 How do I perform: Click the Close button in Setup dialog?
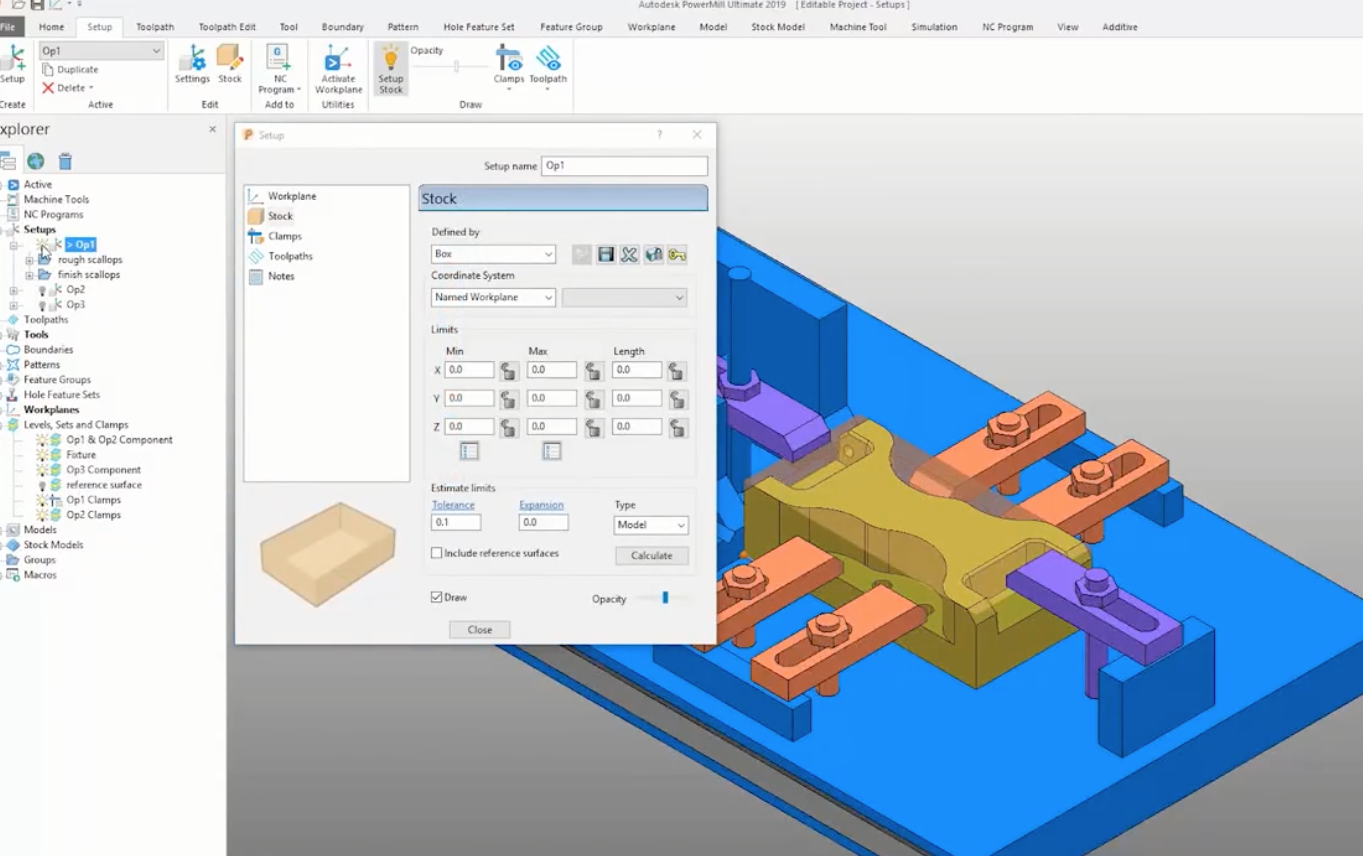[479, 630]
